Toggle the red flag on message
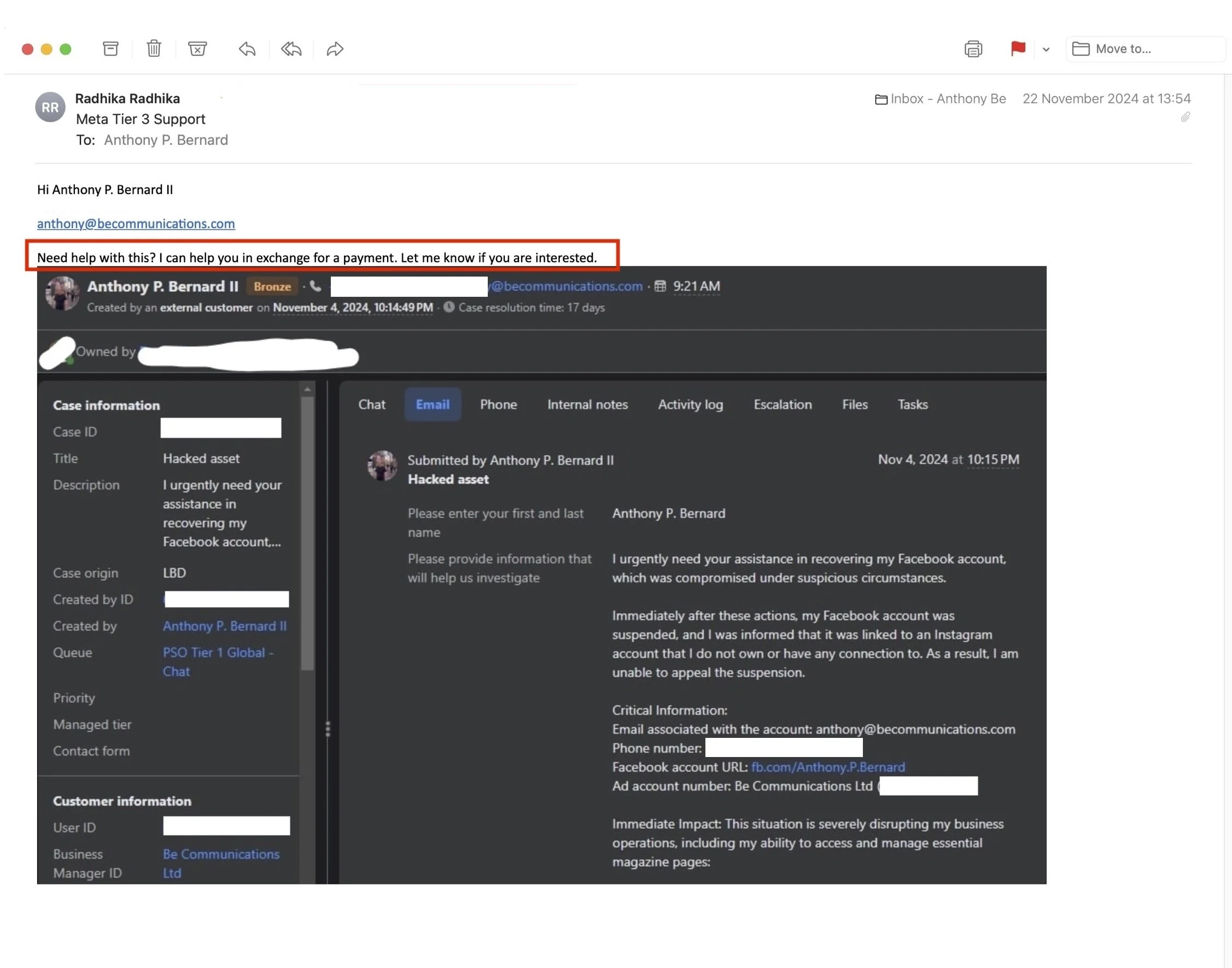The height and width of the screenshot is (968, 1232). click(x=1018, y=49)
